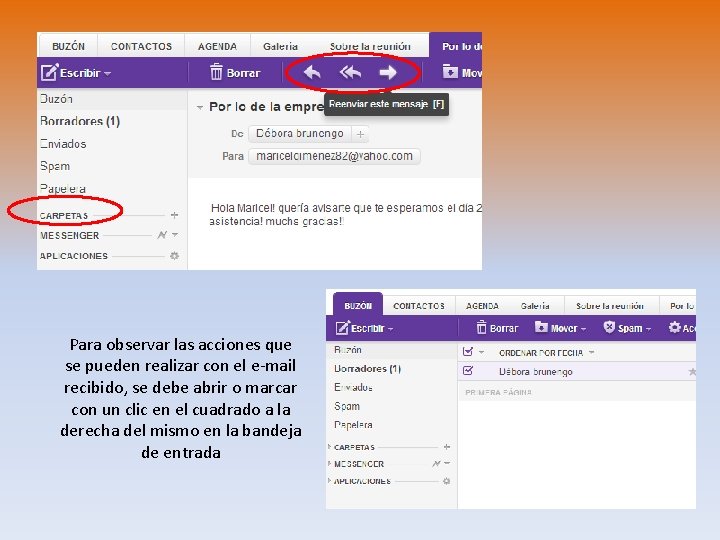Open Spam folder in inbox-list view sidebar
This screenshot has height=540, width=720.
point(347,406)
